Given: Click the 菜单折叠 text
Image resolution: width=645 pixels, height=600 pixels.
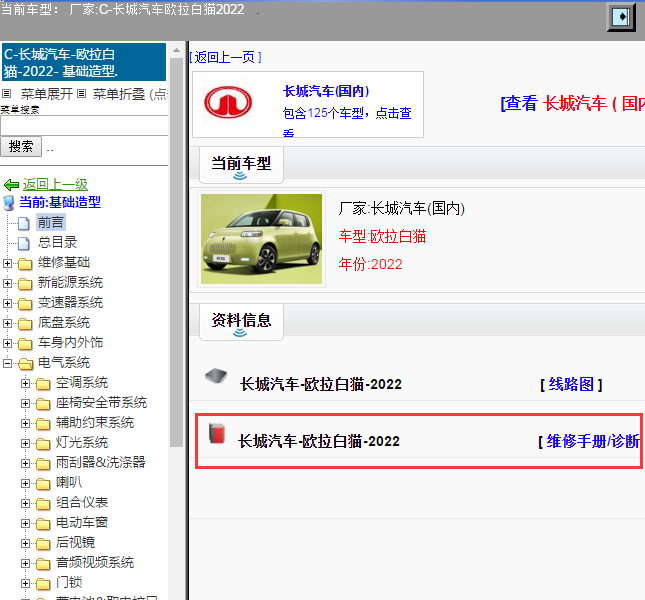Looking at the screenshot, I should pos(119,94).
